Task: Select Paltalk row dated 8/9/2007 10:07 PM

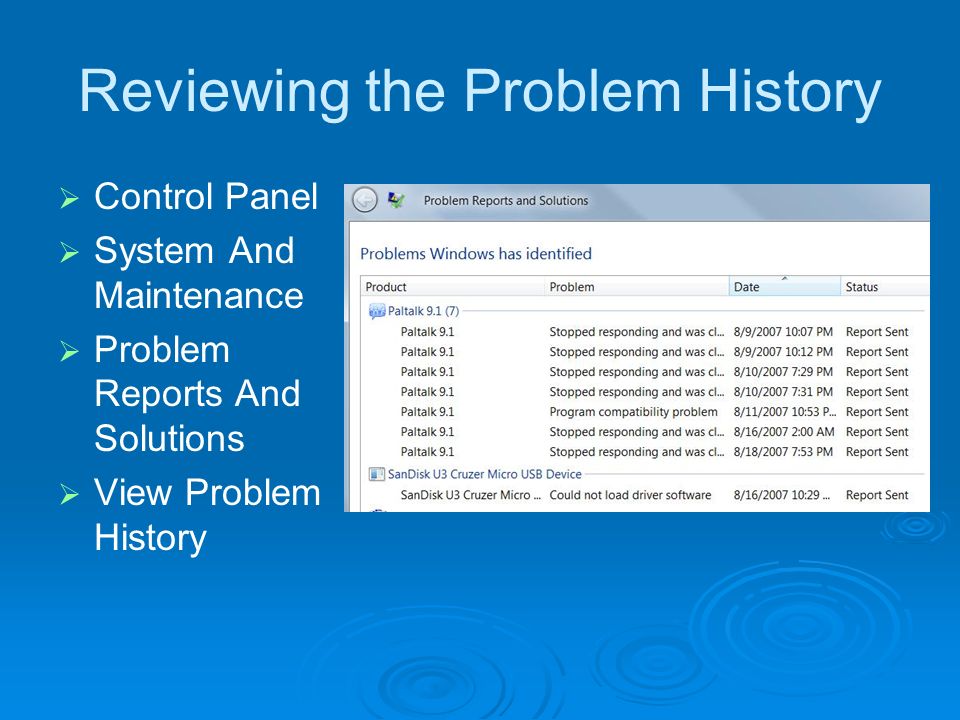Action: tap(654, 332)
